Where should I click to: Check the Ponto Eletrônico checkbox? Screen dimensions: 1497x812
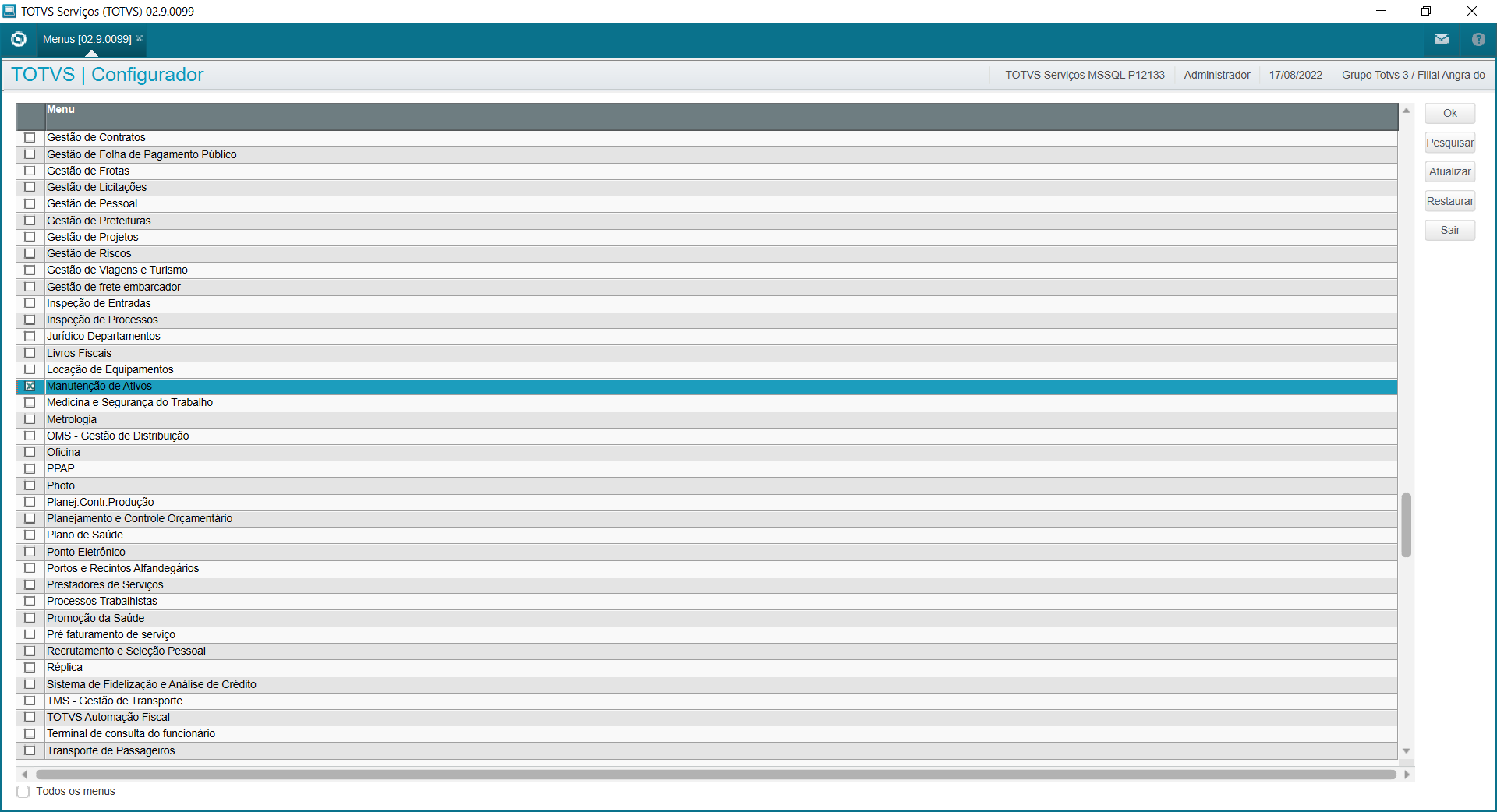[30, 552]
